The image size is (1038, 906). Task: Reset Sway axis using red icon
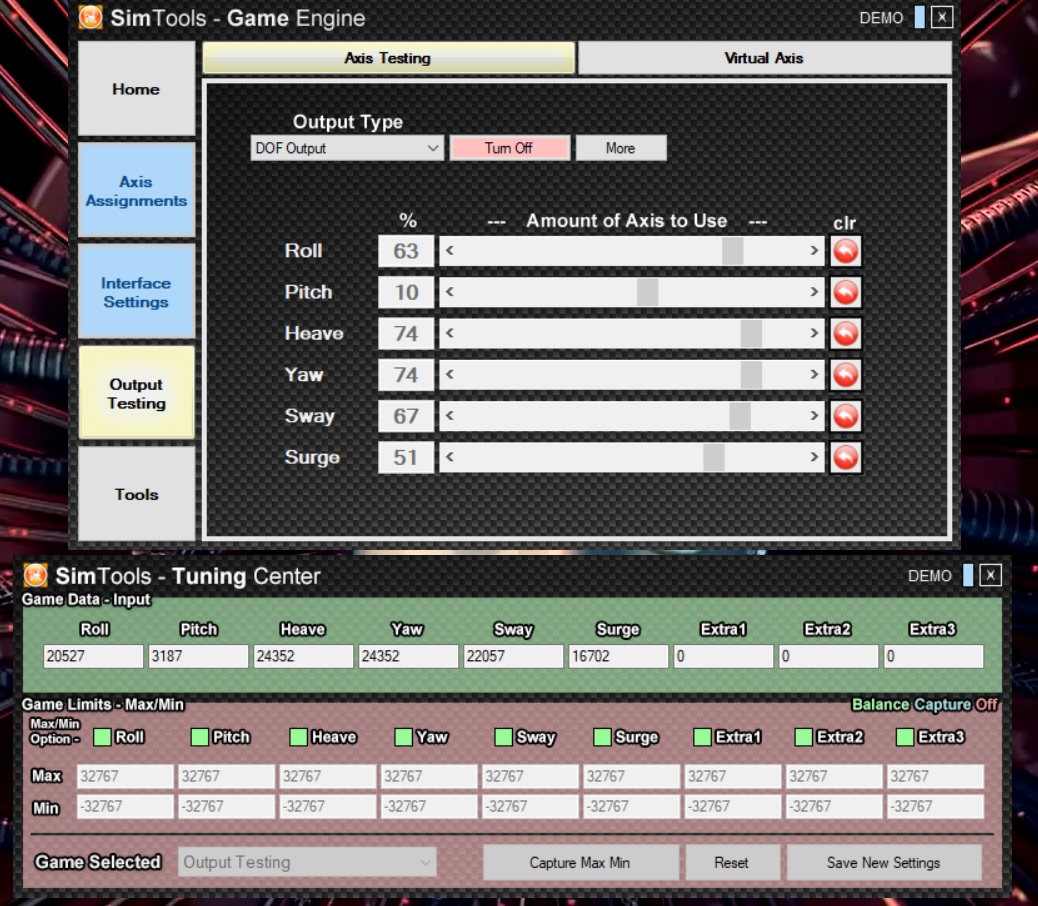(845, 416)
